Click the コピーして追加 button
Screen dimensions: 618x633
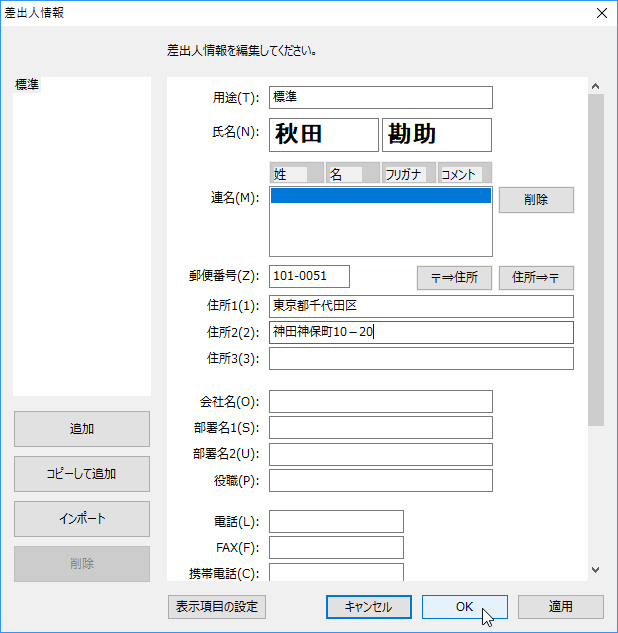(82, 474)
